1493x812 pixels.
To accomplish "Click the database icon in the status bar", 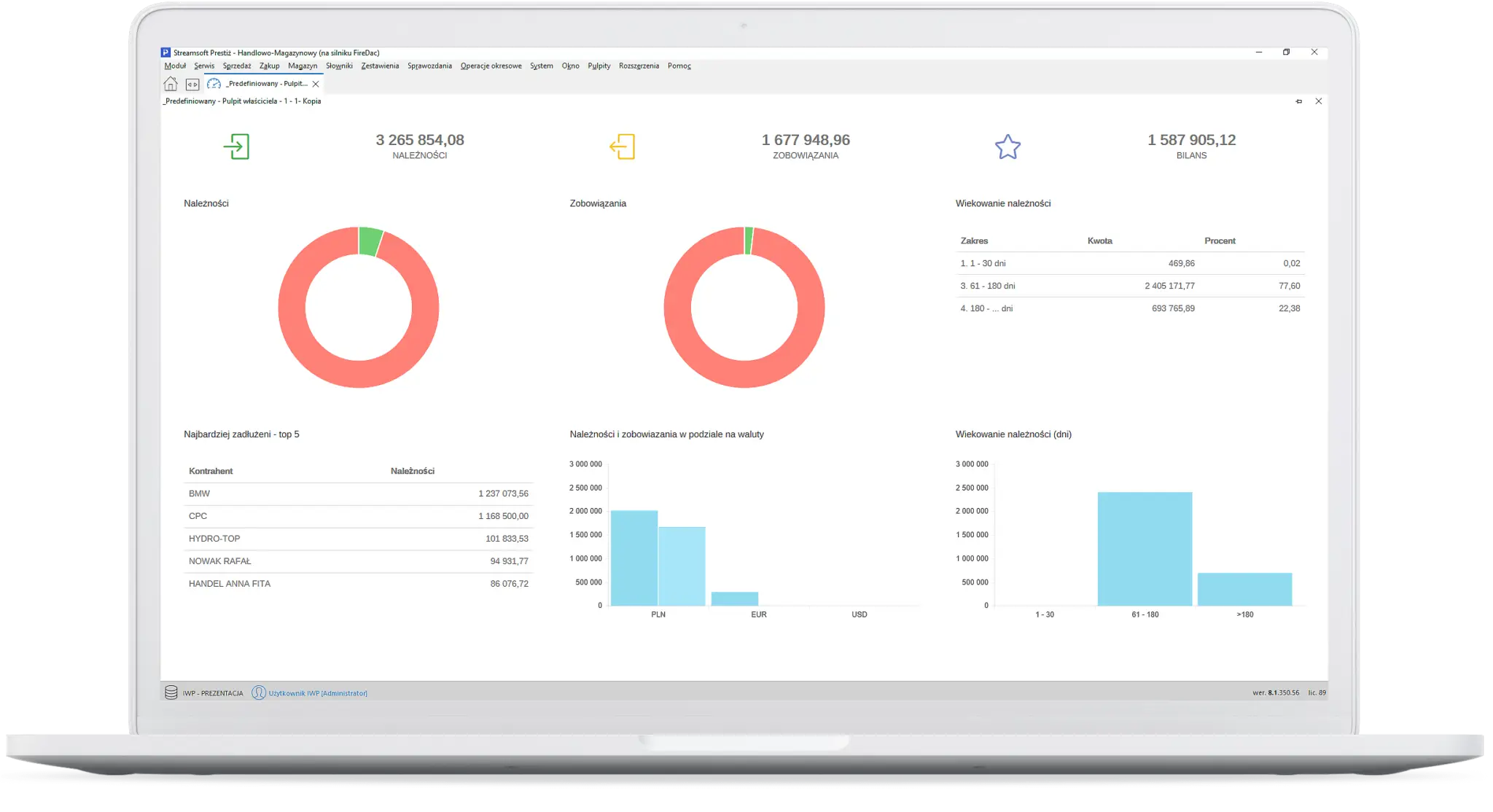I will [171, 692].
